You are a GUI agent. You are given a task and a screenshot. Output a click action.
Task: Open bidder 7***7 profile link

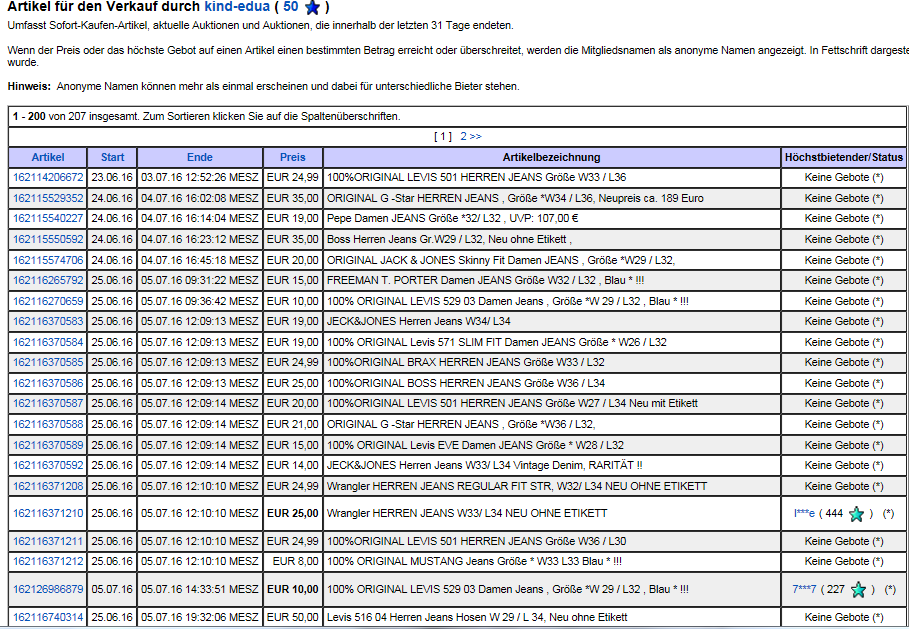[x=804, y=590]
